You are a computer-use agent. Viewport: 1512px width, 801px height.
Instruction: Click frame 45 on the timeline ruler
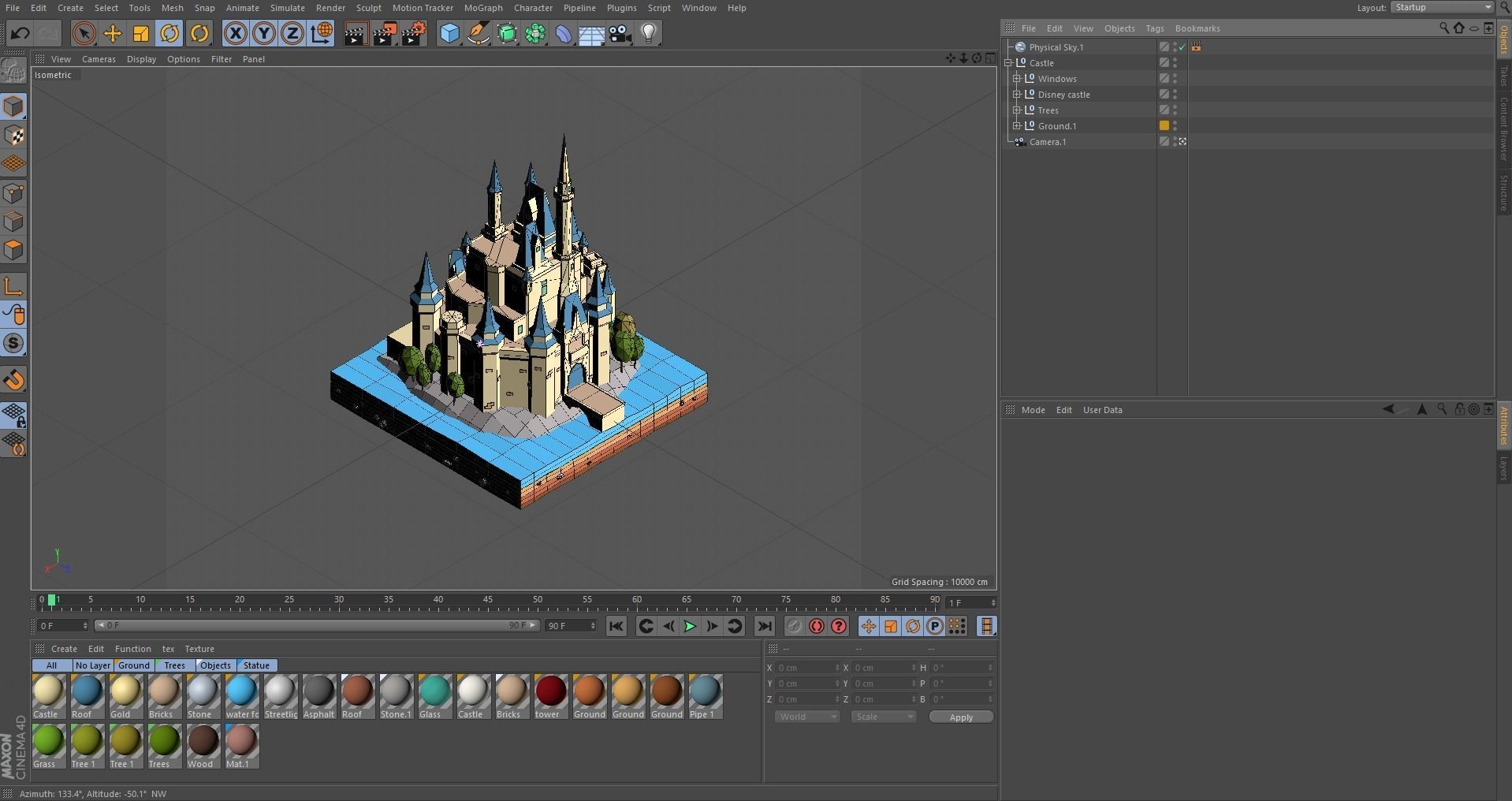pos(487,600)
